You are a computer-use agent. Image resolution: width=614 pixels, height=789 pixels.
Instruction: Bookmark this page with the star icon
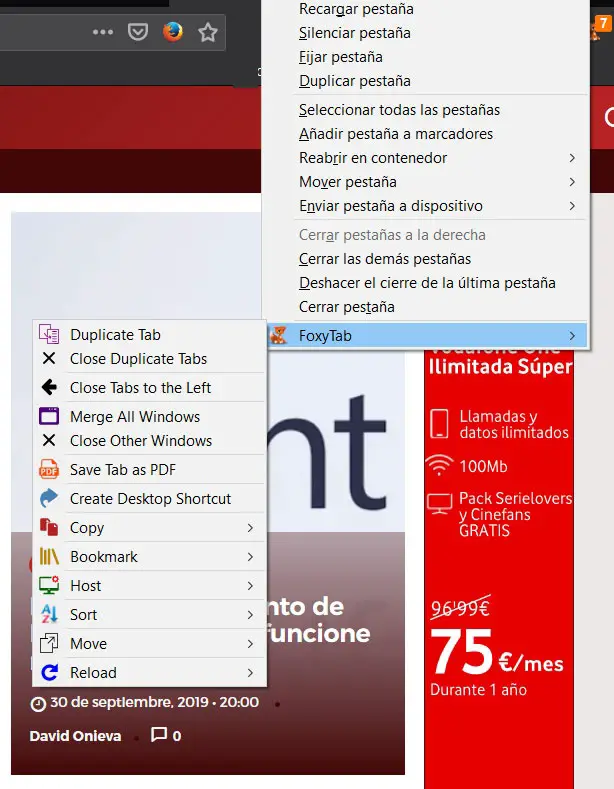(x=207, y=32)
